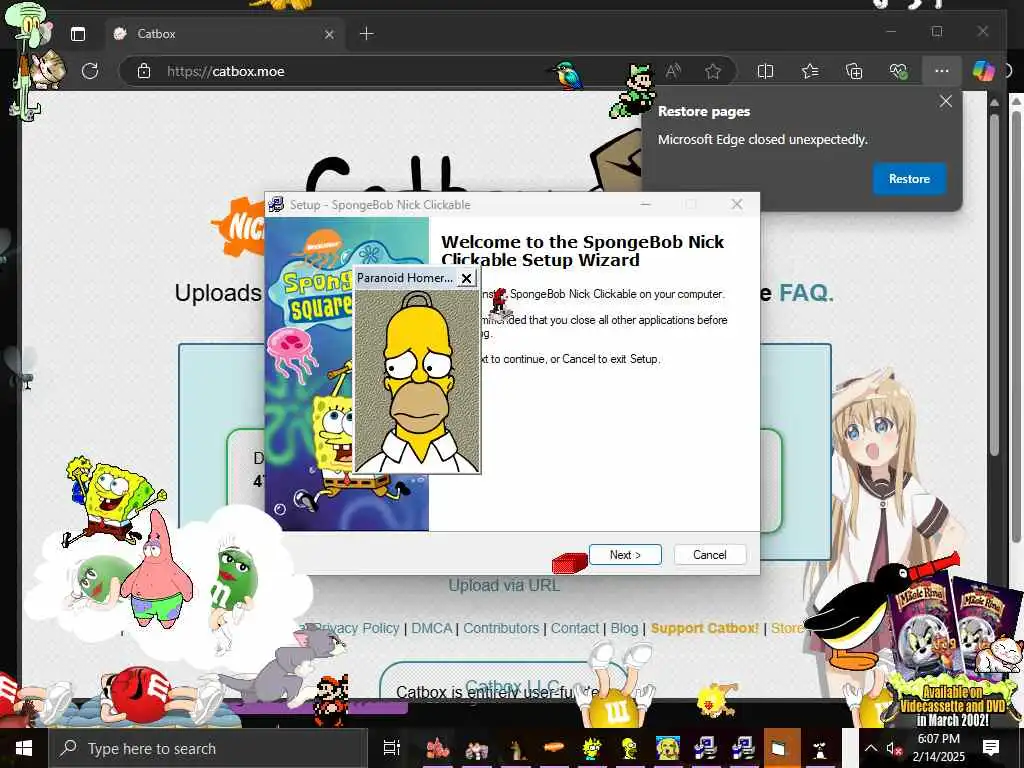This screenshot has width=1024, height=768.
Task: Click the Upload via URL link
Action: 504,585
